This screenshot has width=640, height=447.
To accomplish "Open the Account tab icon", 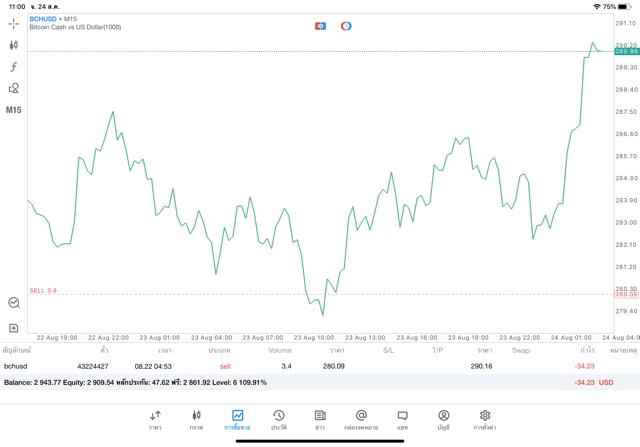I will (443, 419).
